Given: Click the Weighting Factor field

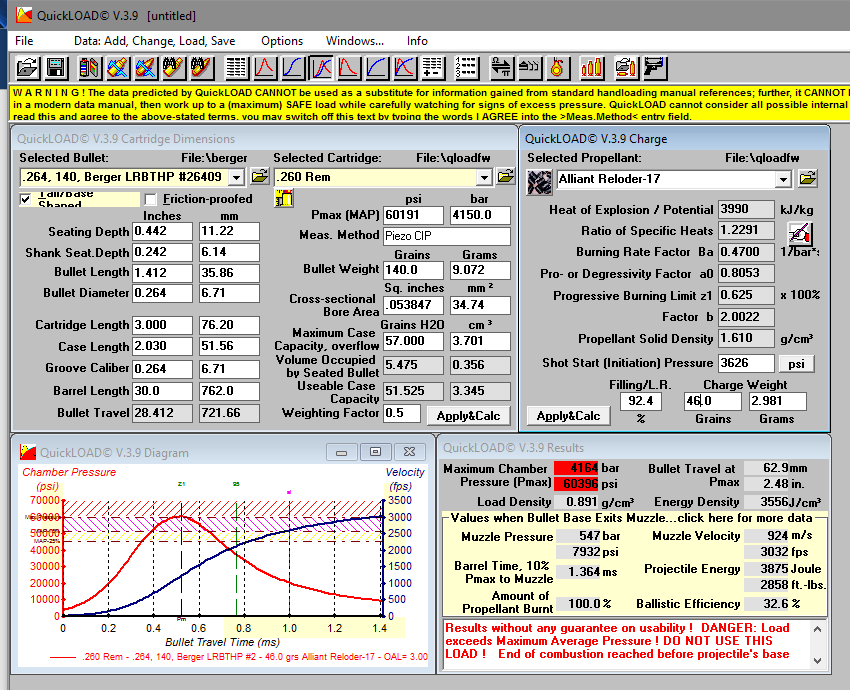Looking at the screenshot, I should pyautogui.click(x=402, y=413).
